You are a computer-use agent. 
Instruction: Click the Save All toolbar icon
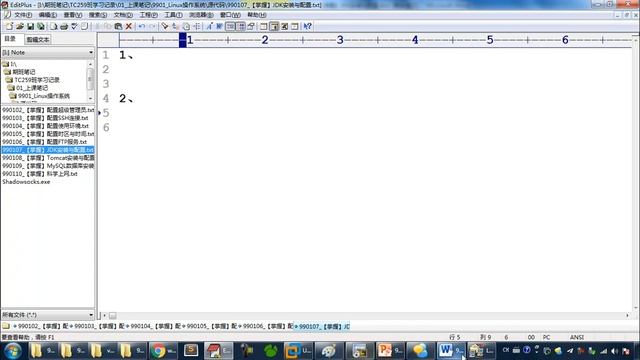pyautogui.click(x=41, y=26)
